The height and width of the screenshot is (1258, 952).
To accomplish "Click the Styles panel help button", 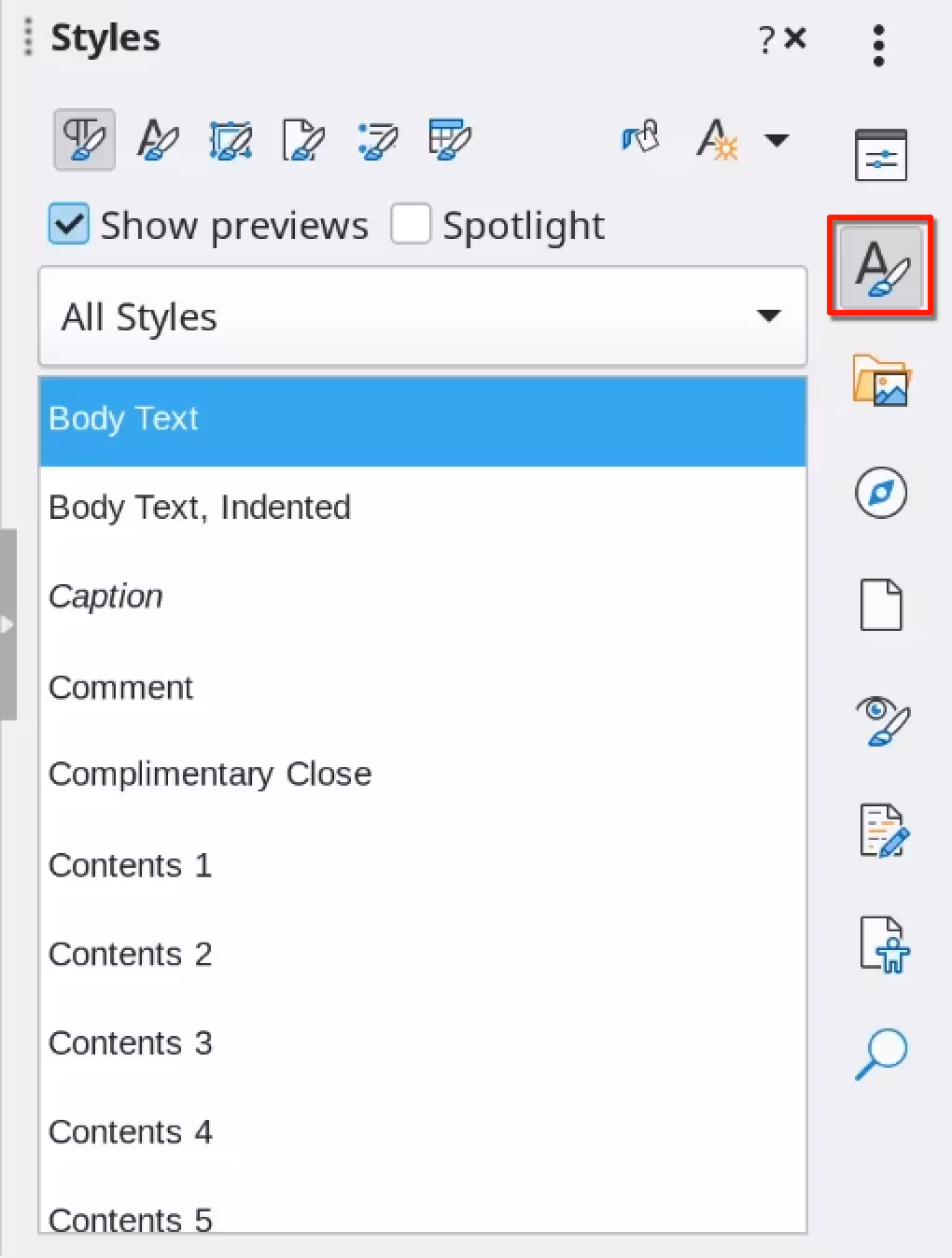I will (x=766, y=39).
